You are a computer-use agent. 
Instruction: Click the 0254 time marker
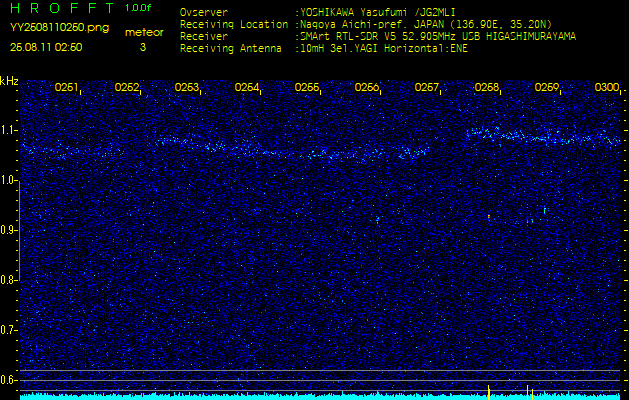[x=247, y=87]
